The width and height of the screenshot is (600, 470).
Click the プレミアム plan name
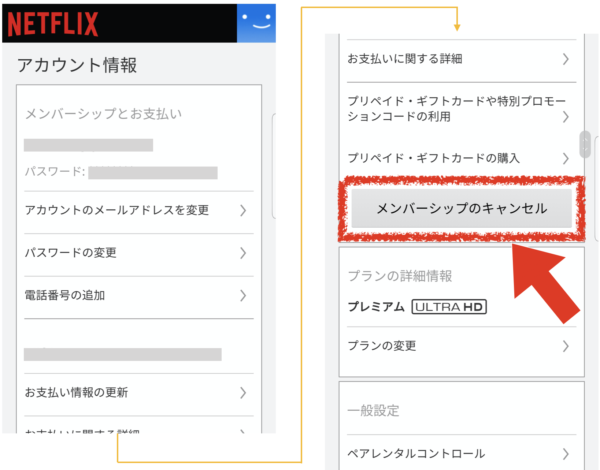(x=376, y=307)
